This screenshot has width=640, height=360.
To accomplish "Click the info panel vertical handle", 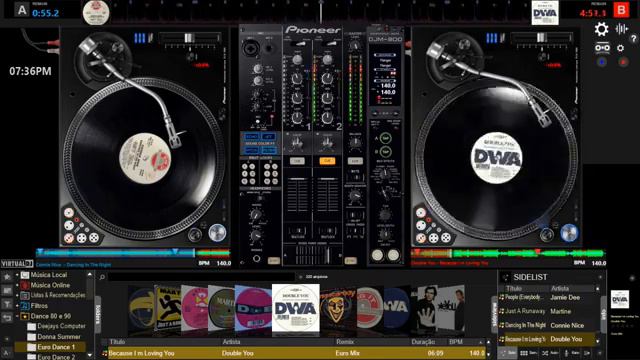I will click(604, 313).
